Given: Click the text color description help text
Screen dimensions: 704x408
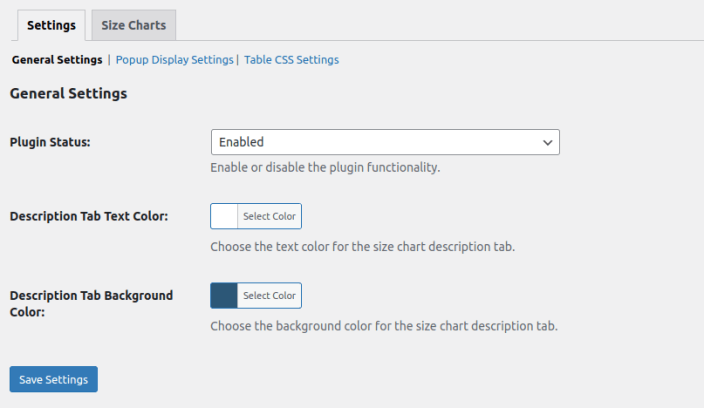Looking at the screenshot, I should coord(362,246).
